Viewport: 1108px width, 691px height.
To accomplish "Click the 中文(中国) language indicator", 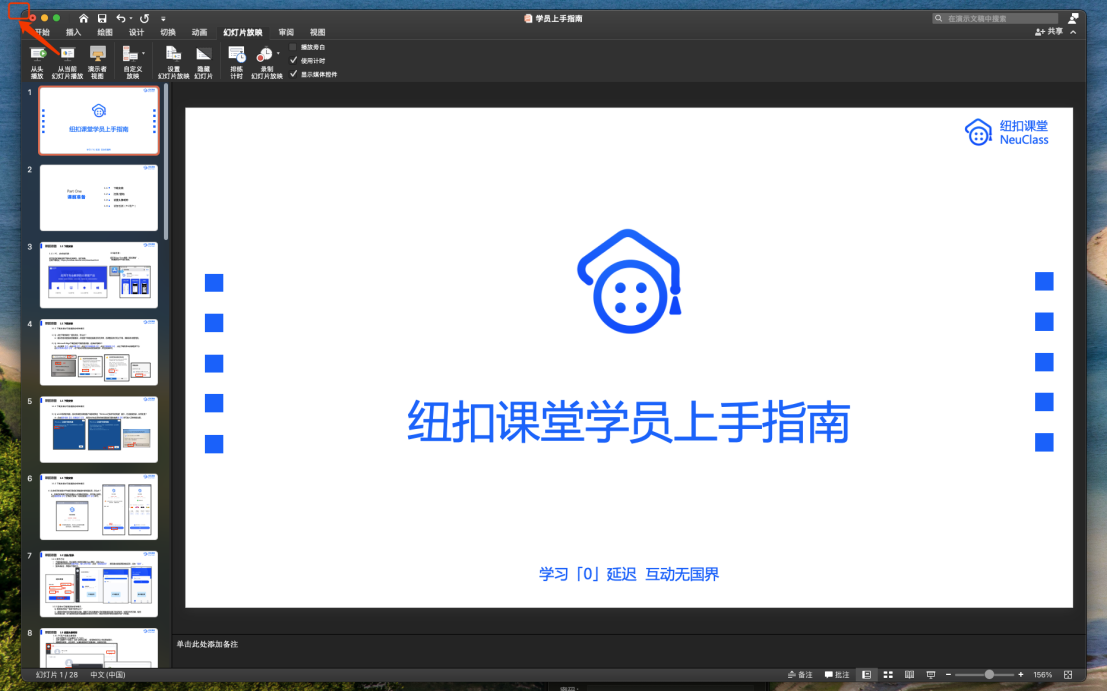I will tap(107, 675).
